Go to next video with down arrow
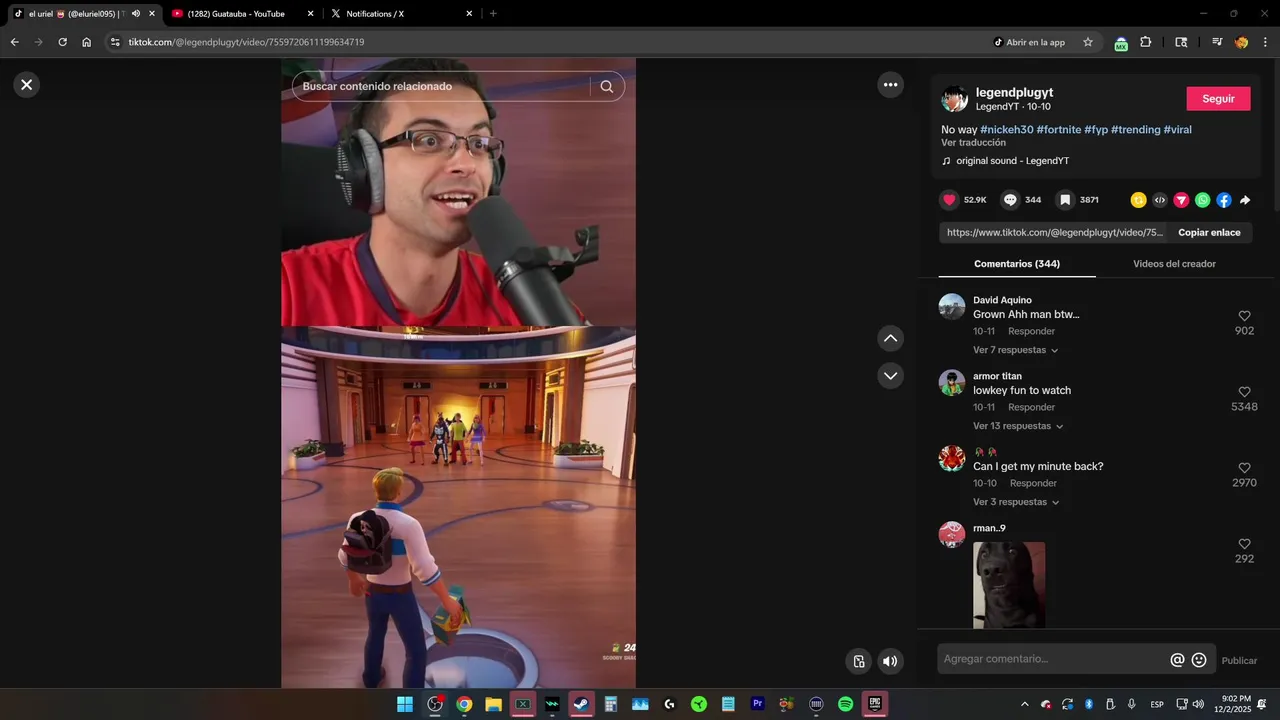 tap(891, 376)
